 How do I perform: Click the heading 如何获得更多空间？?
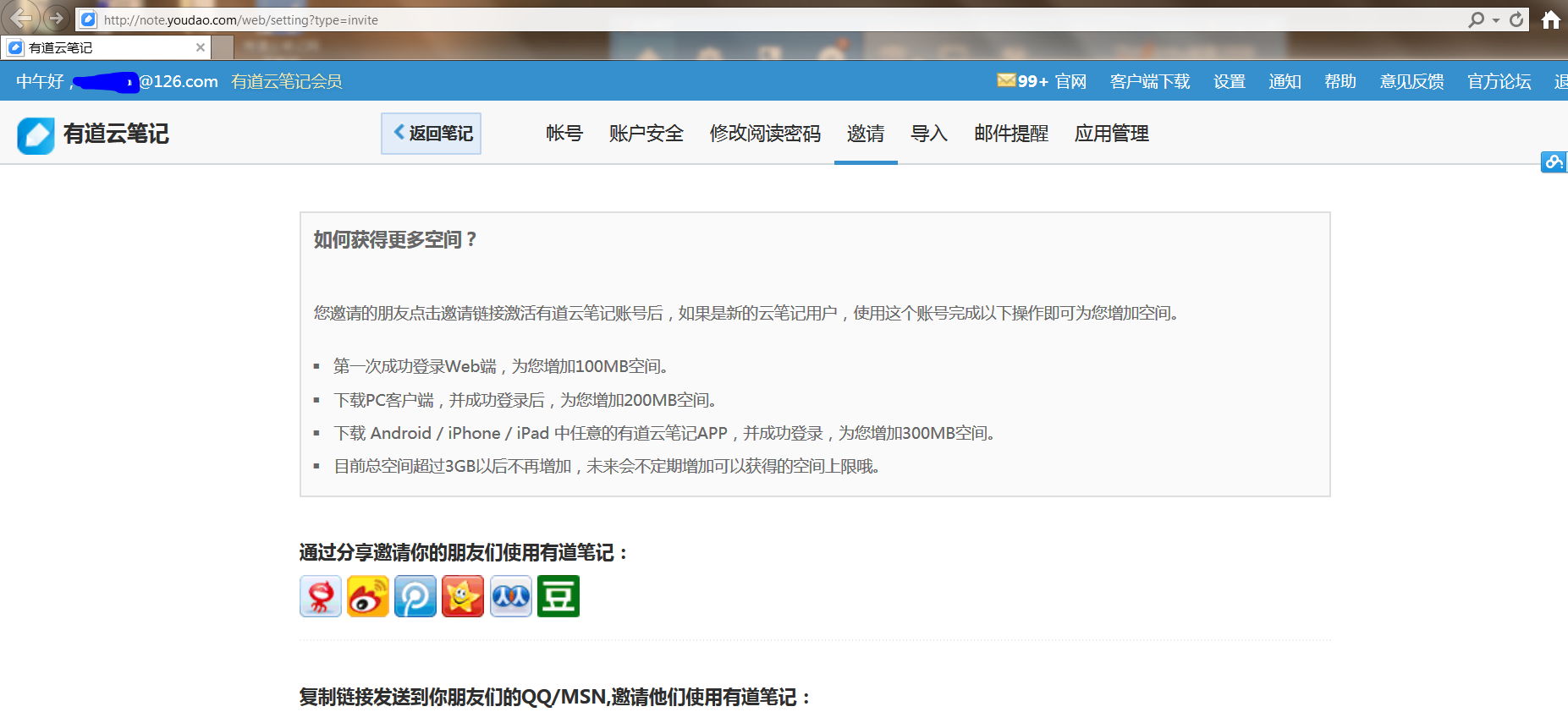point(396,240)
